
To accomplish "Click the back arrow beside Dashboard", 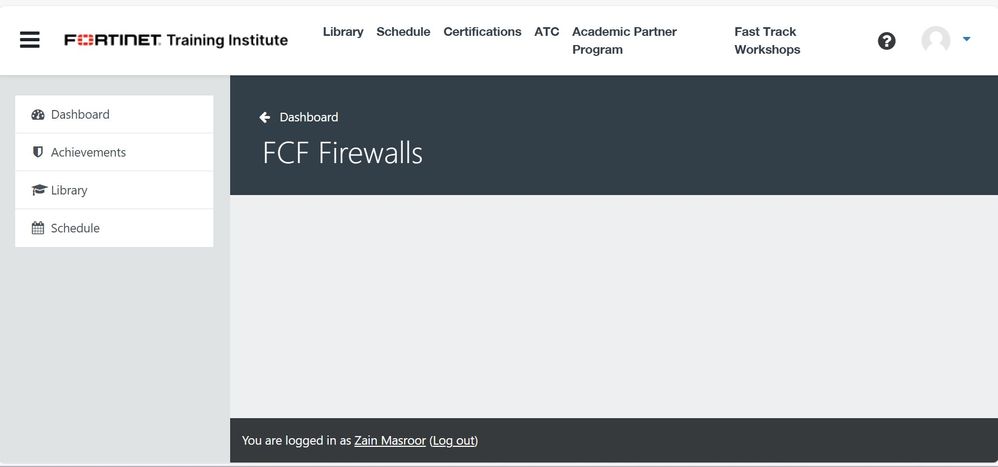I will pyautogui.click(x=265, y=117).
